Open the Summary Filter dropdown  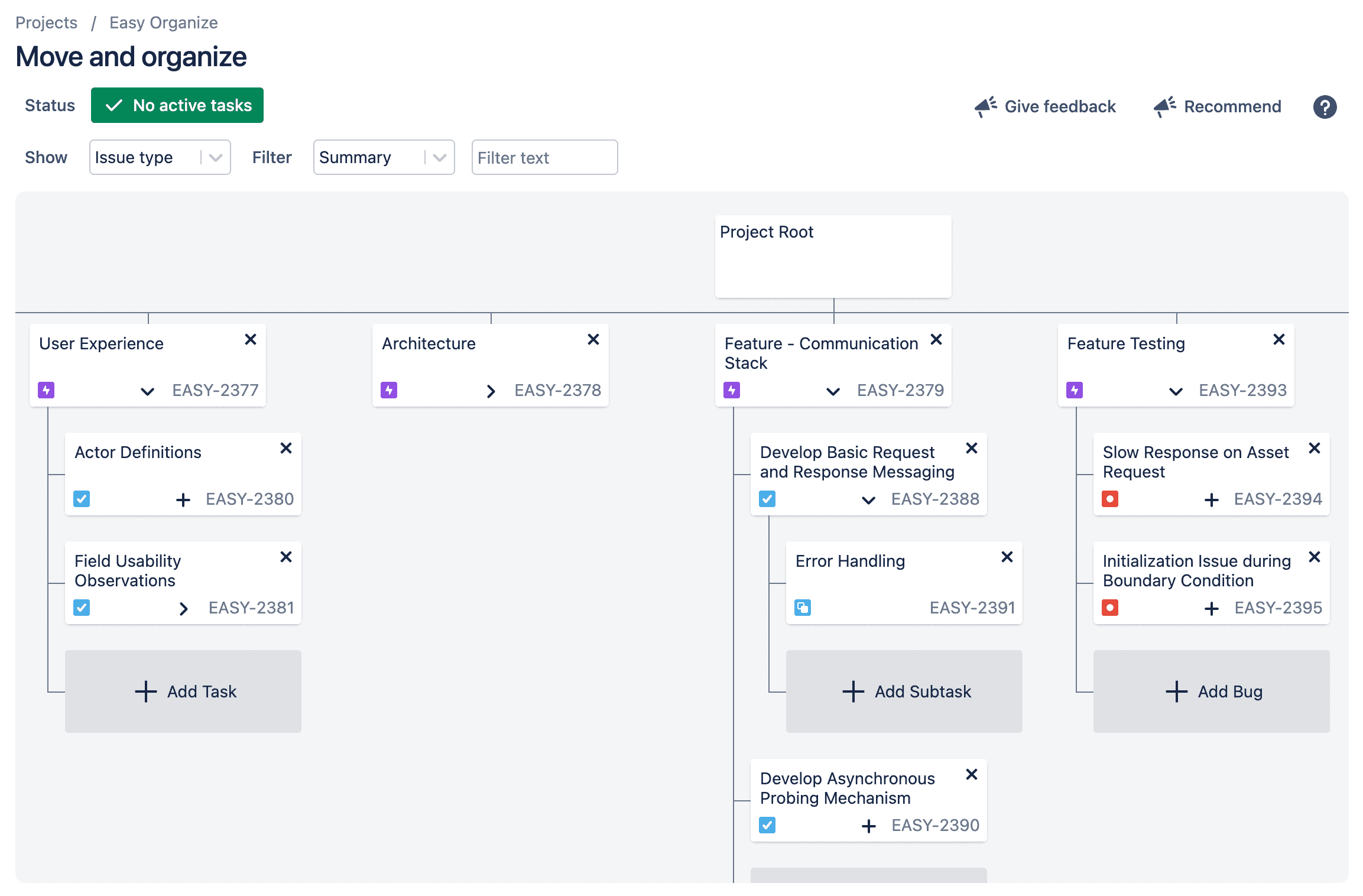[384, 157]
